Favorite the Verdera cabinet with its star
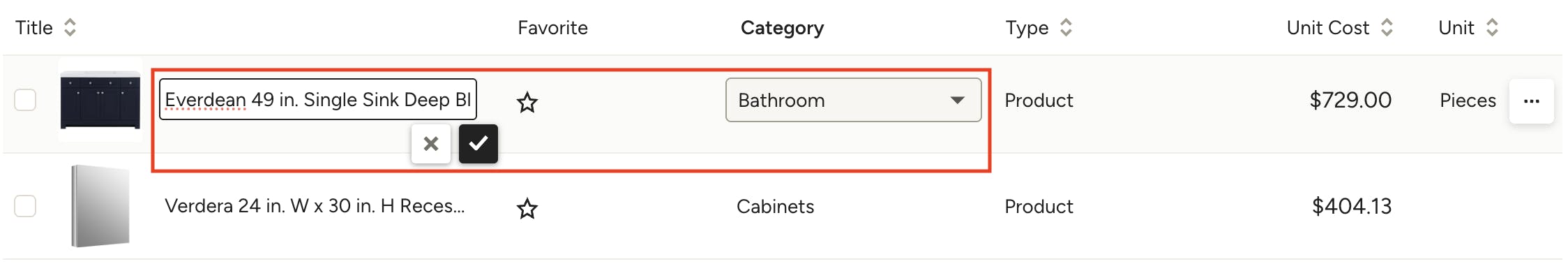 click(x=527, y=208)
